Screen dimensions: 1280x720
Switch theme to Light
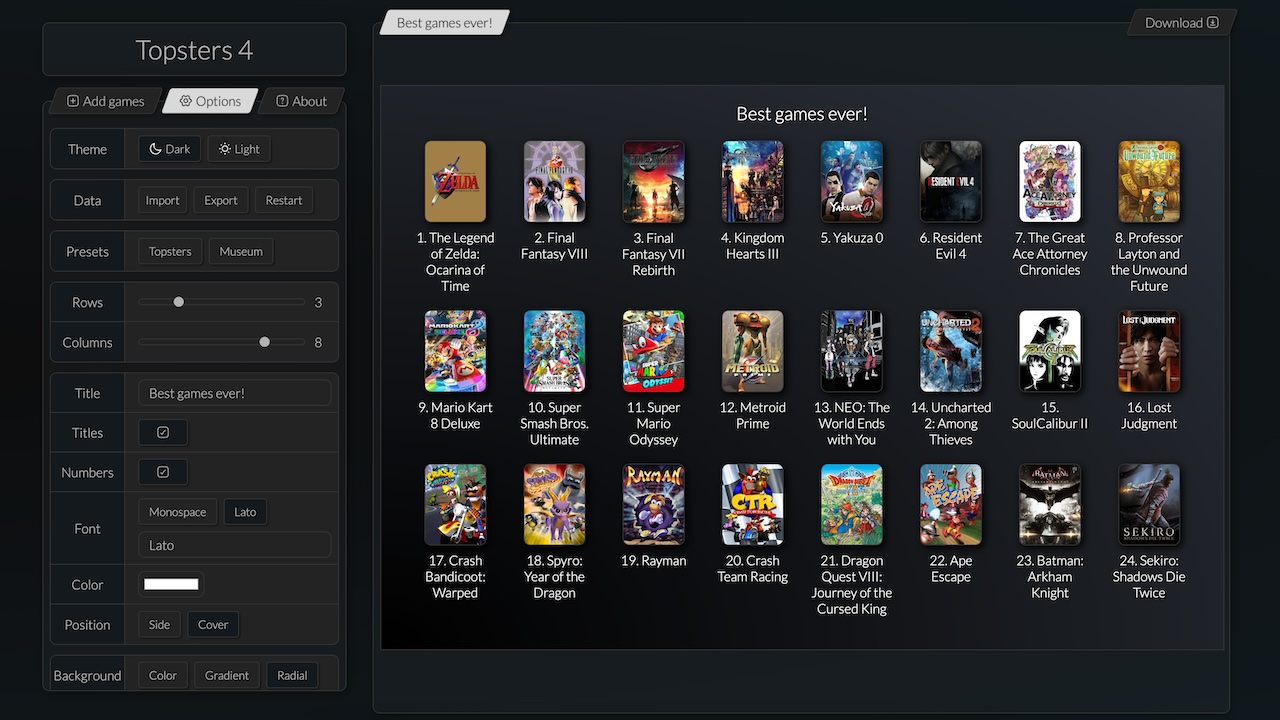tap(239, 149)
